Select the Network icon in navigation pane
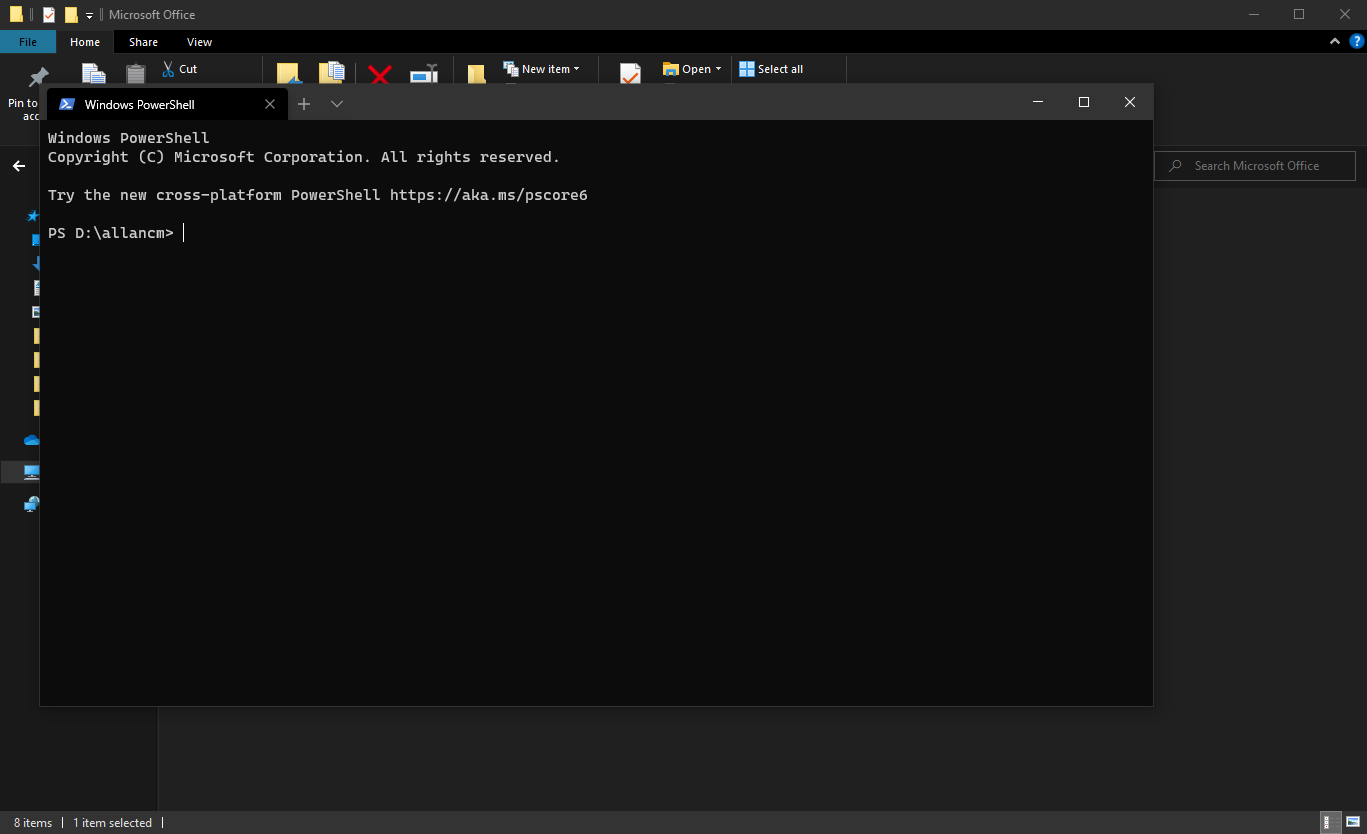Image resolution: width=1367 pixels, height=834 pixels. [x=32, y=504]
